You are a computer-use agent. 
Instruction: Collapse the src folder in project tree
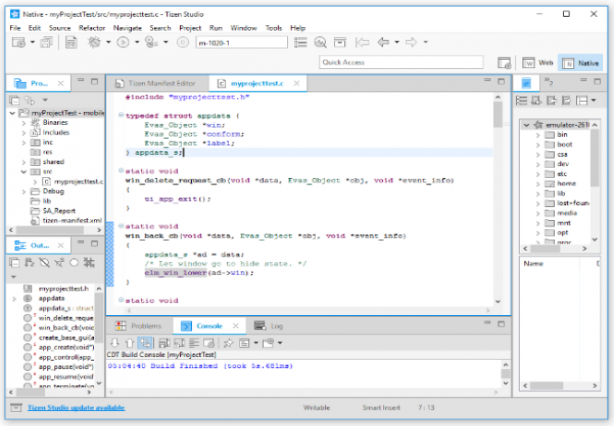pos(22,171)
